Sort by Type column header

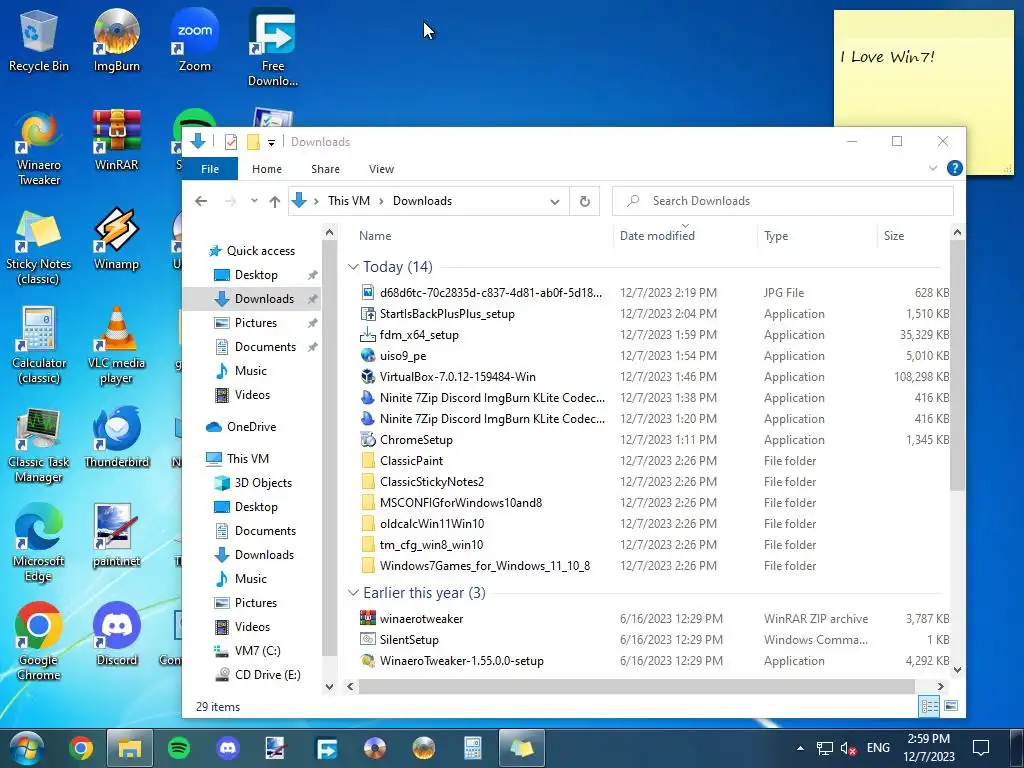point(817,236)
